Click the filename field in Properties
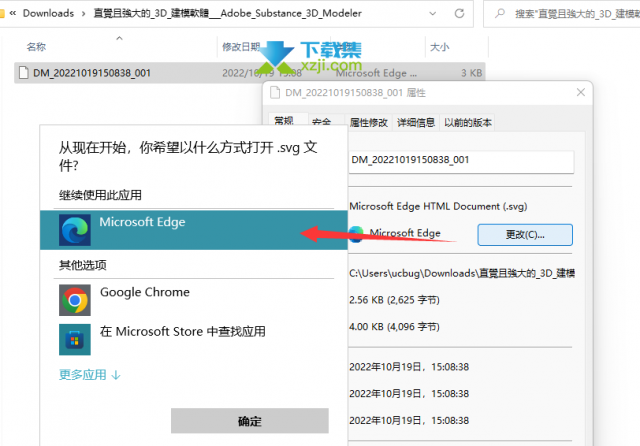 tap(461, 162)
